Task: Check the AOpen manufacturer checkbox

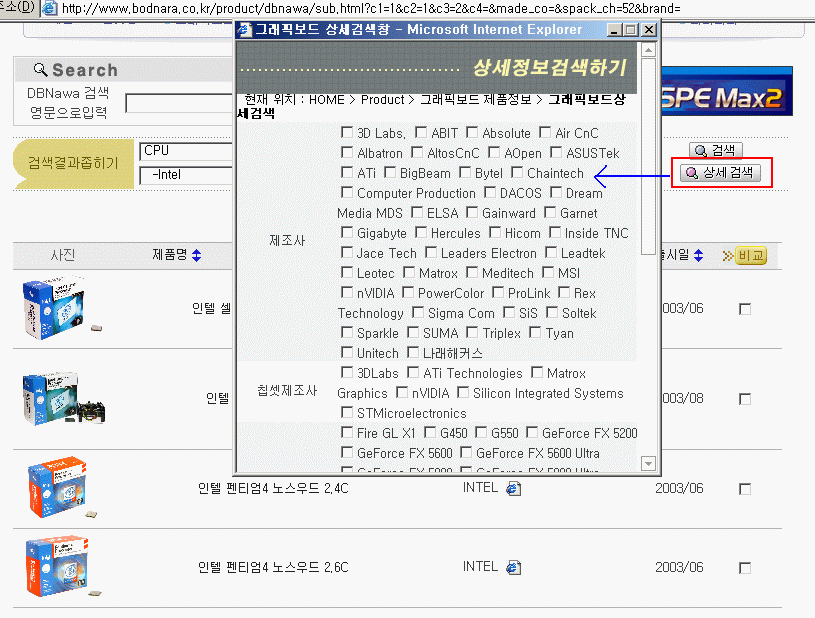Action: 494,152
